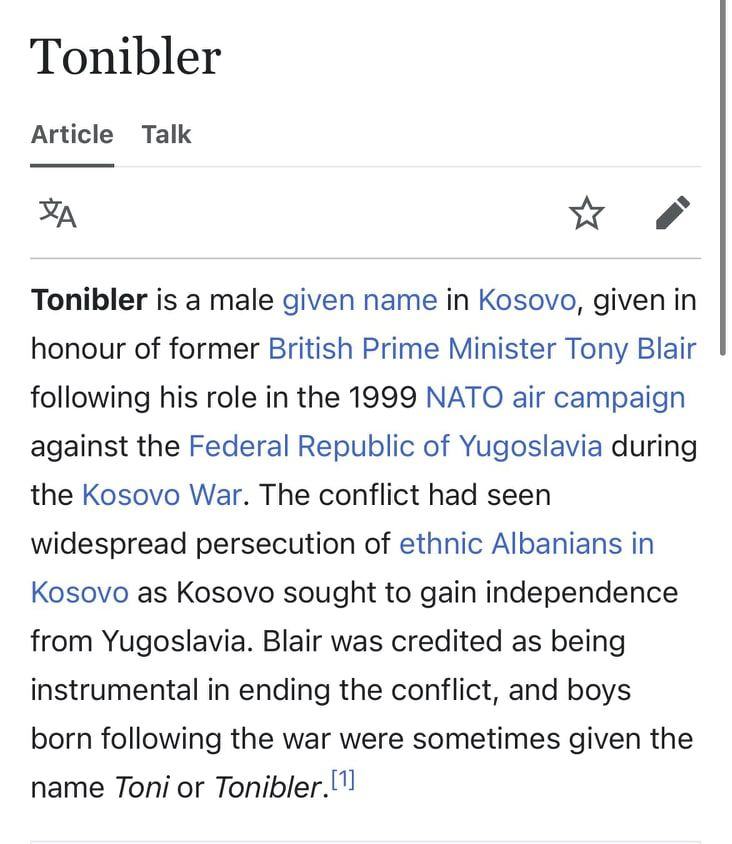Click the bold Tonibler word in intro
This screenshot has width=732, height=844.
coord(89,300)
